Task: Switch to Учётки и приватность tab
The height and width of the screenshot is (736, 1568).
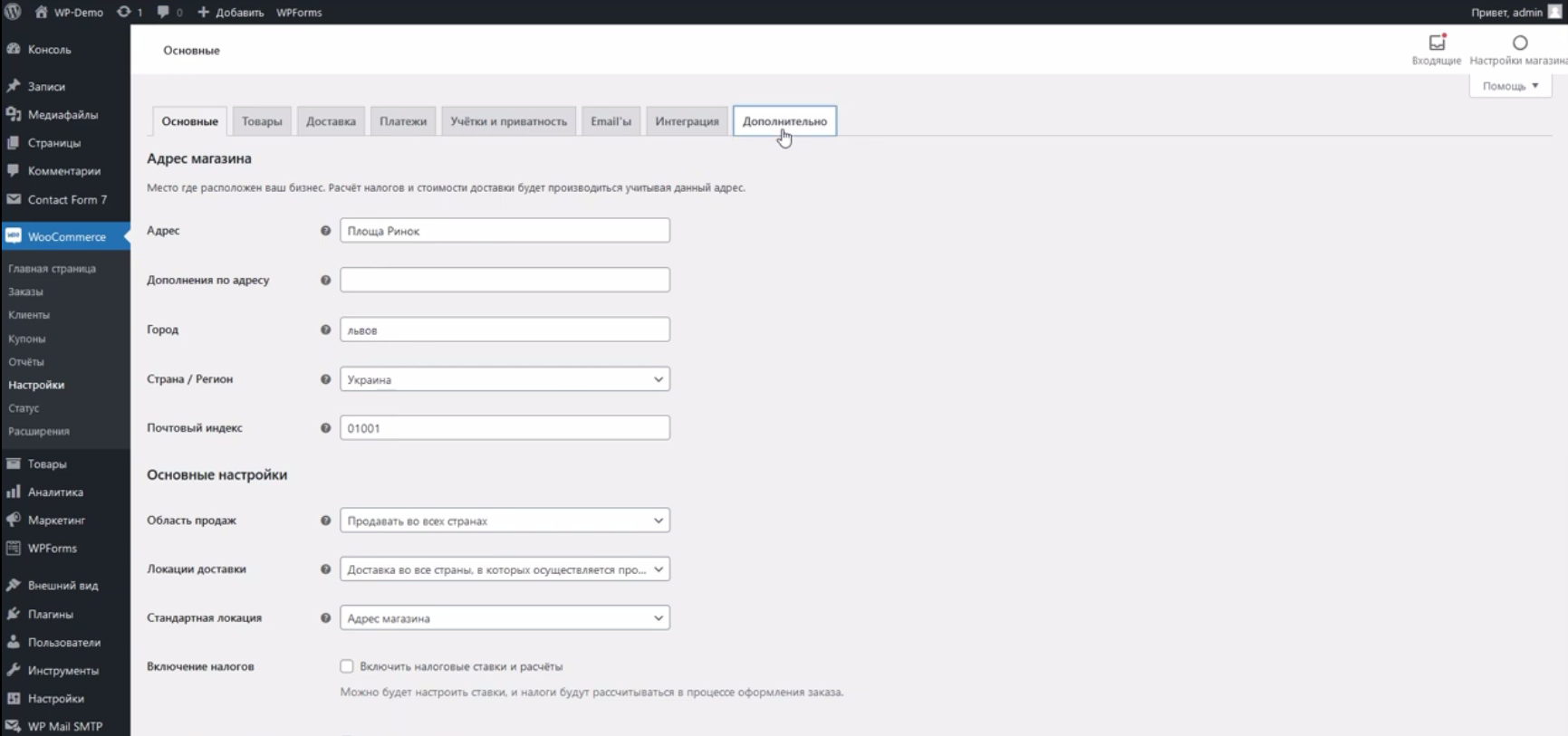Action: (x=508, y=121)
